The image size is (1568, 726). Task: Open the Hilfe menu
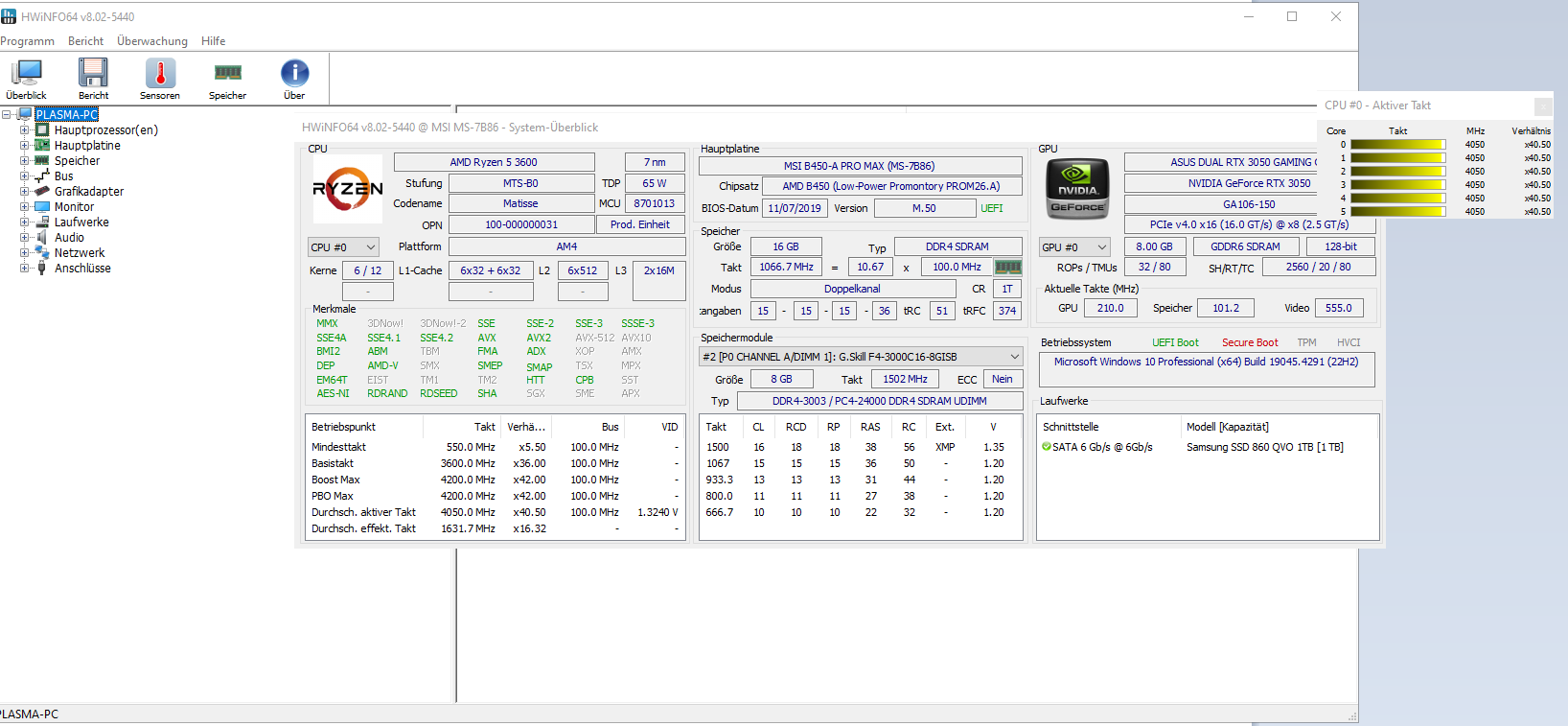214,41
